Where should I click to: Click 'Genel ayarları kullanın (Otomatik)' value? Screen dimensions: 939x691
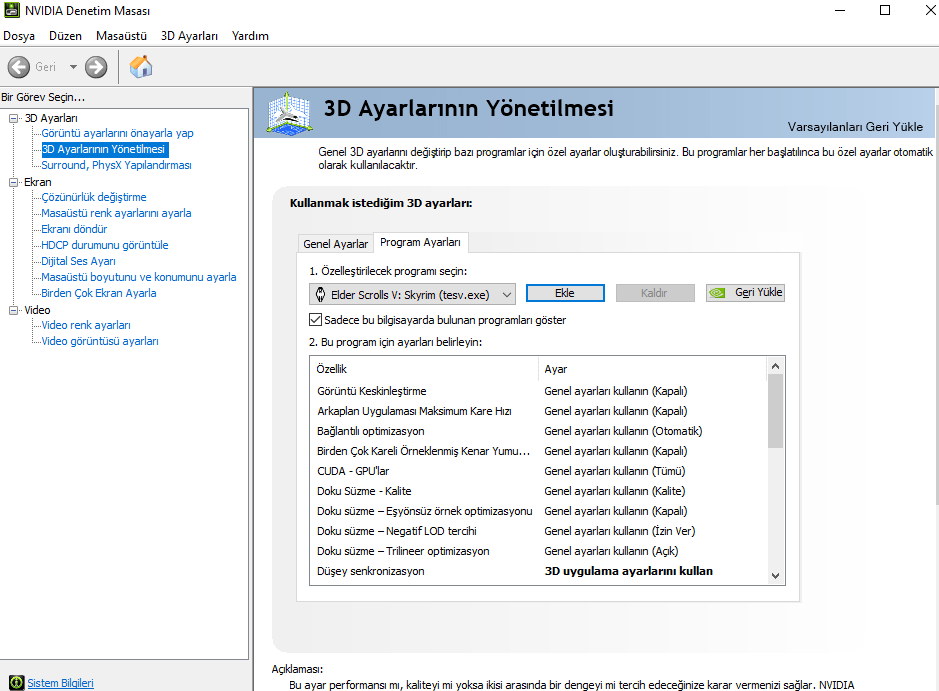[x=623, y=431]
